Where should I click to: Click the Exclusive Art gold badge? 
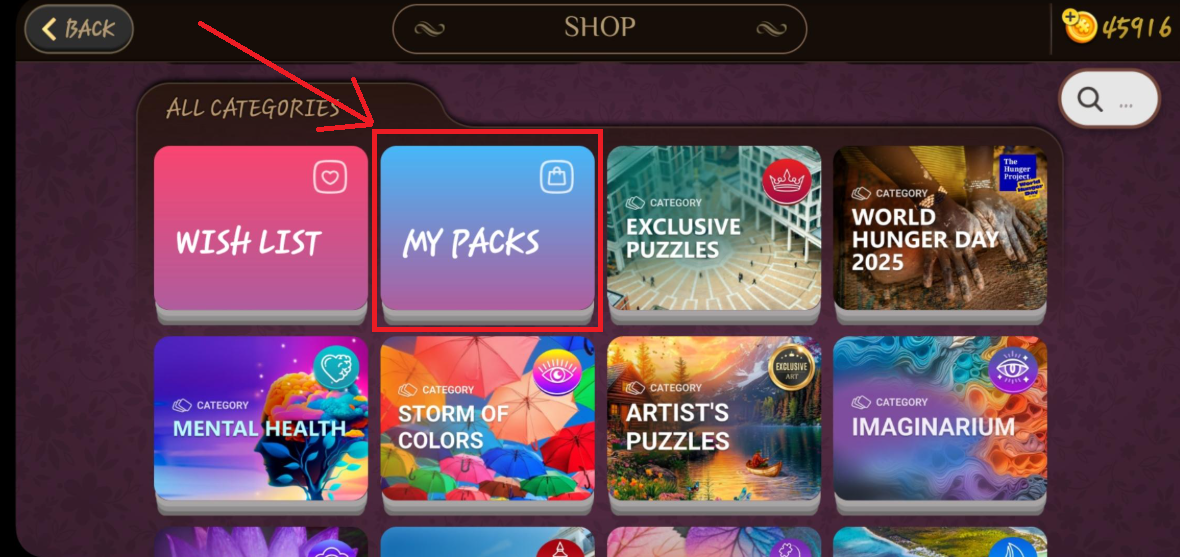click(792, 366)
